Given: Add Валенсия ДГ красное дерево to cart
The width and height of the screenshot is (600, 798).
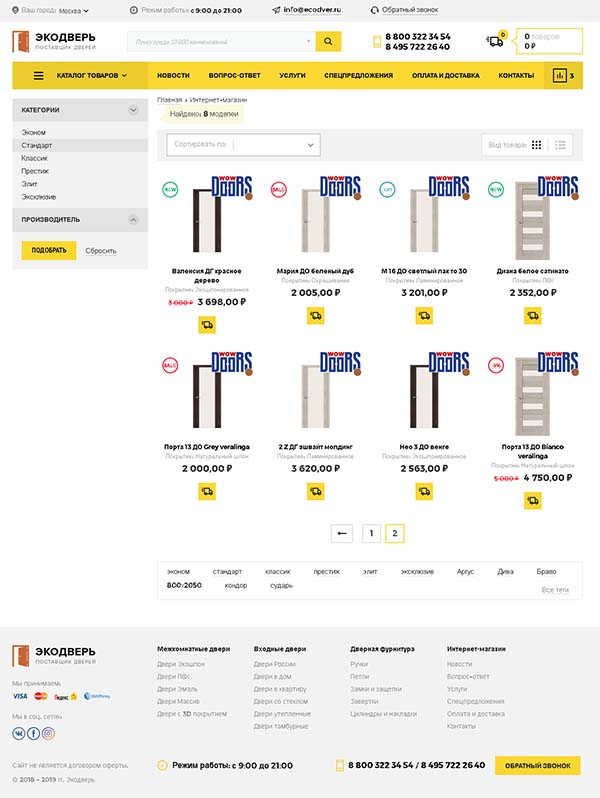Looking at the screenshot, I should (x=207, y=324).
